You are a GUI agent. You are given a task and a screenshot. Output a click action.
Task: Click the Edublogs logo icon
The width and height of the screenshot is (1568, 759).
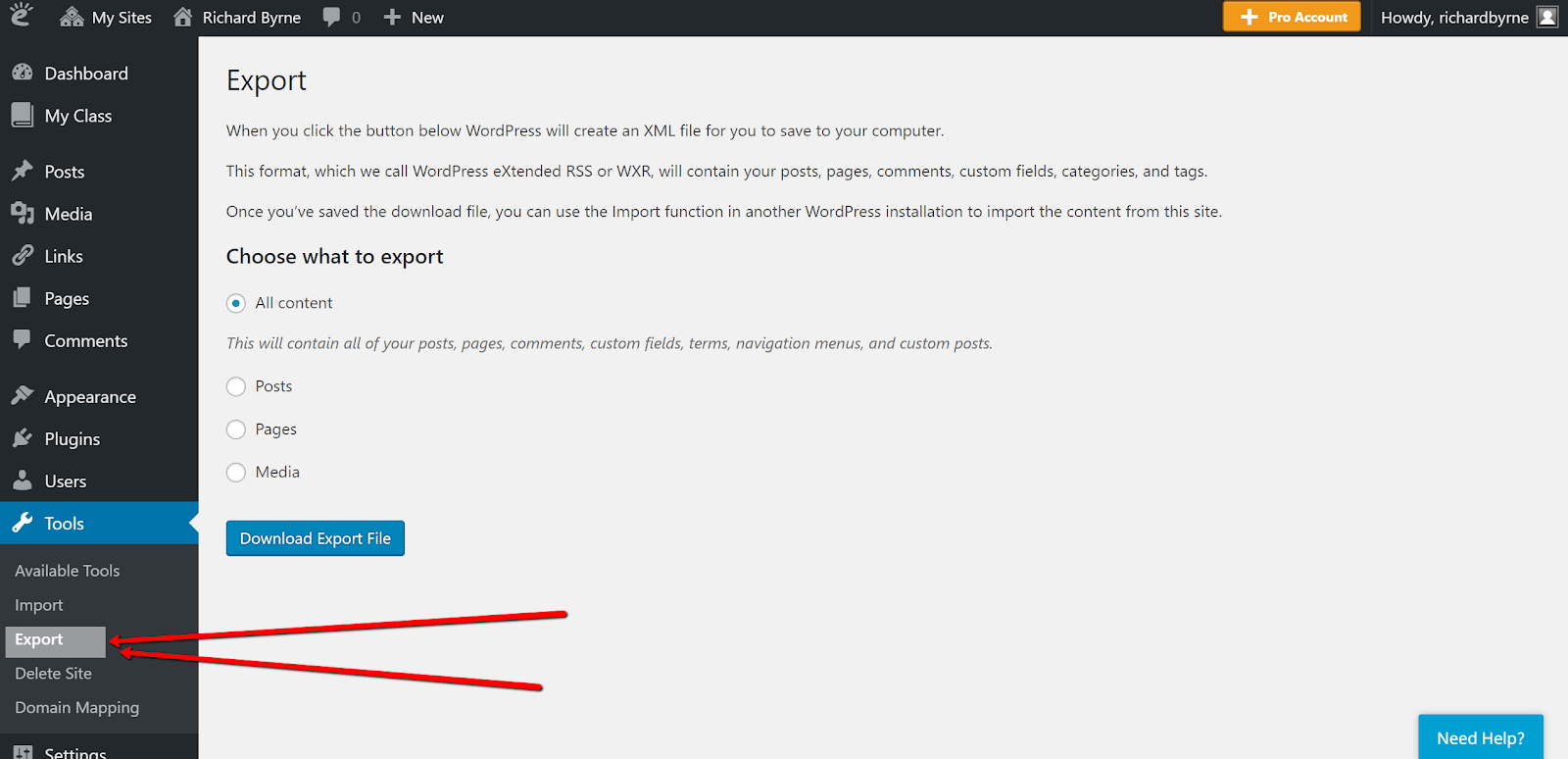point(21,15)
